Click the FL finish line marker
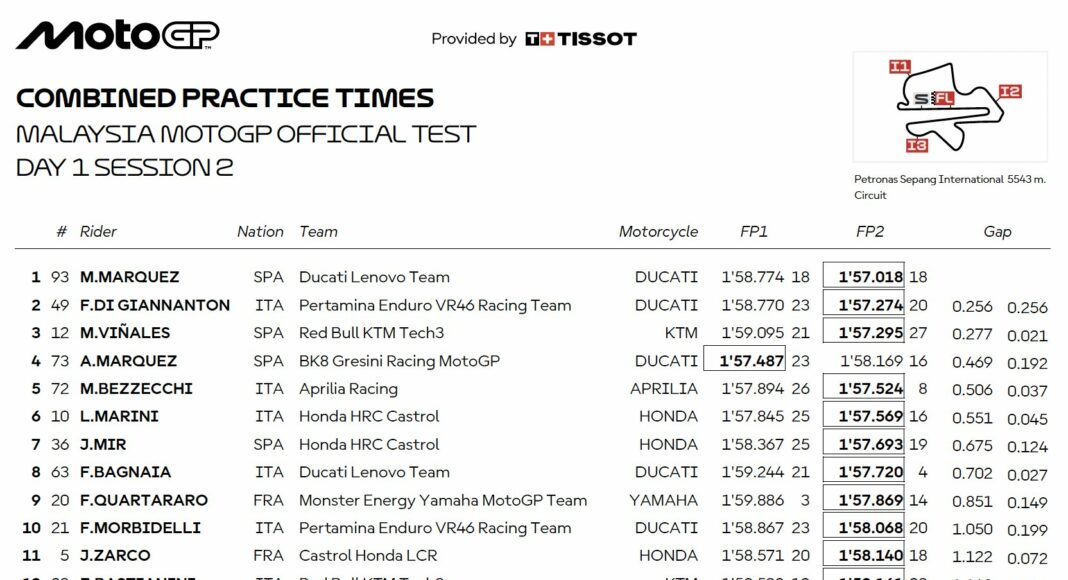The image size is (1068, 580). coord(943,99)
